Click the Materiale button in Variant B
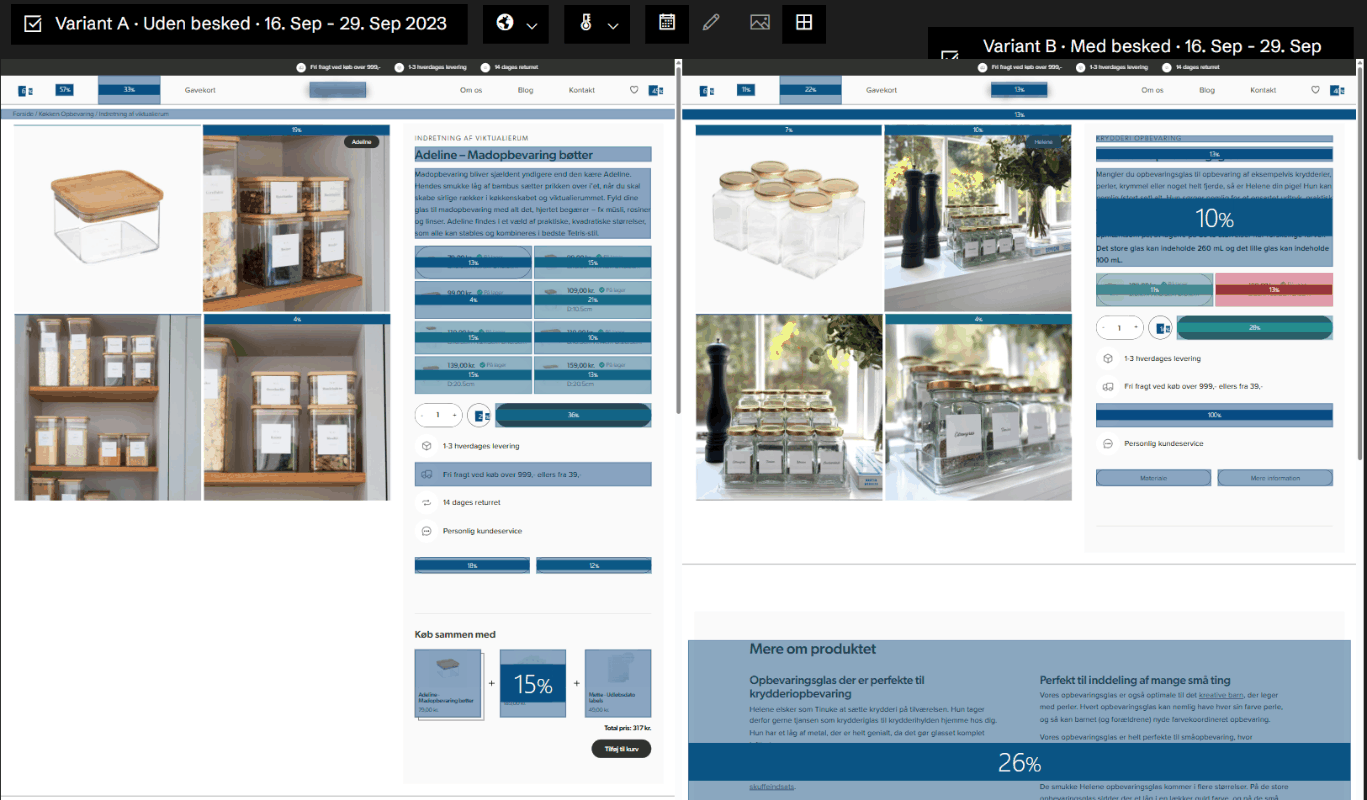1367x800 pixels. click(1154, 478)
